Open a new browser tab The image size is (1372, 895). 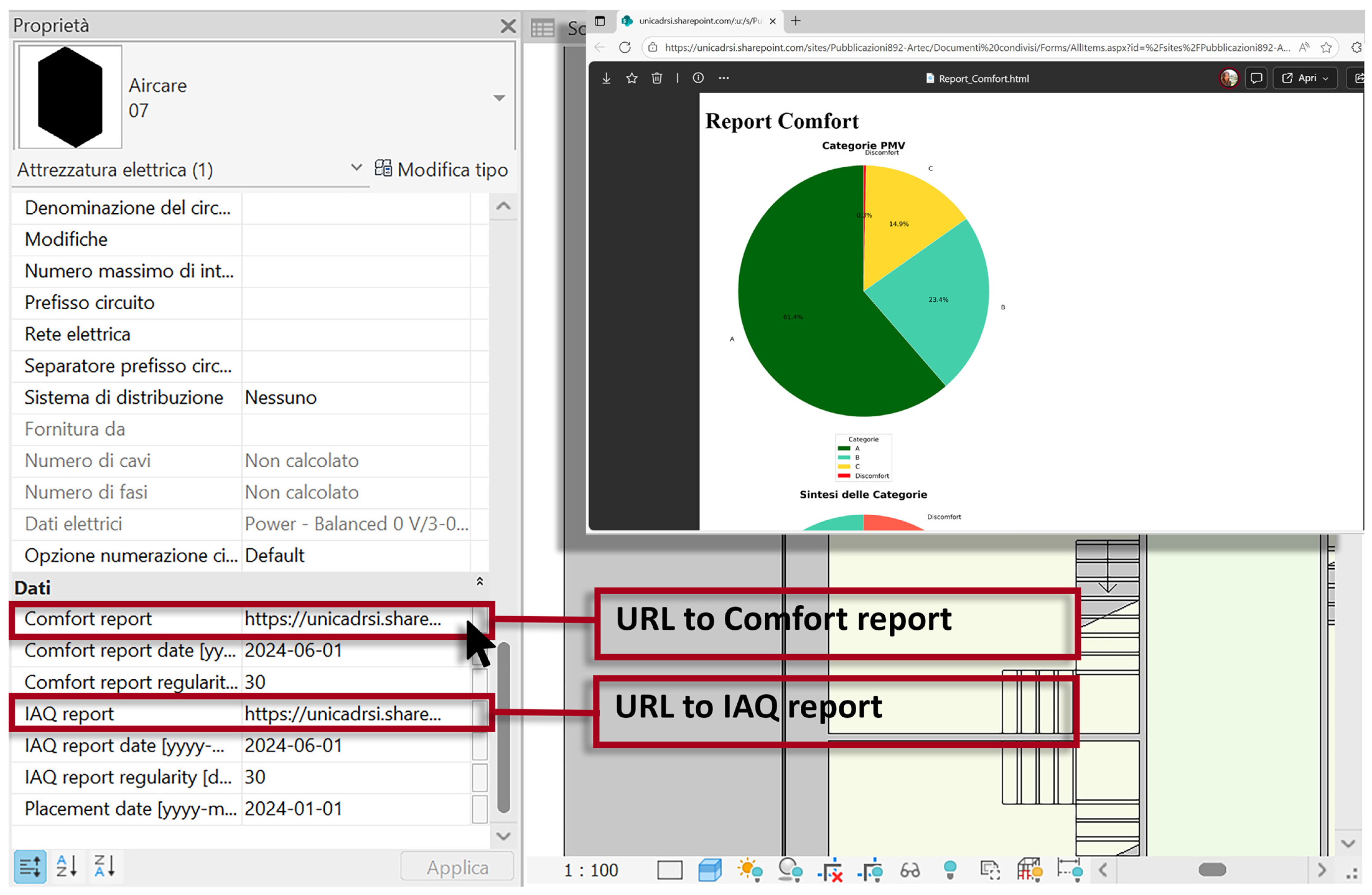click(x=795, y=21)
